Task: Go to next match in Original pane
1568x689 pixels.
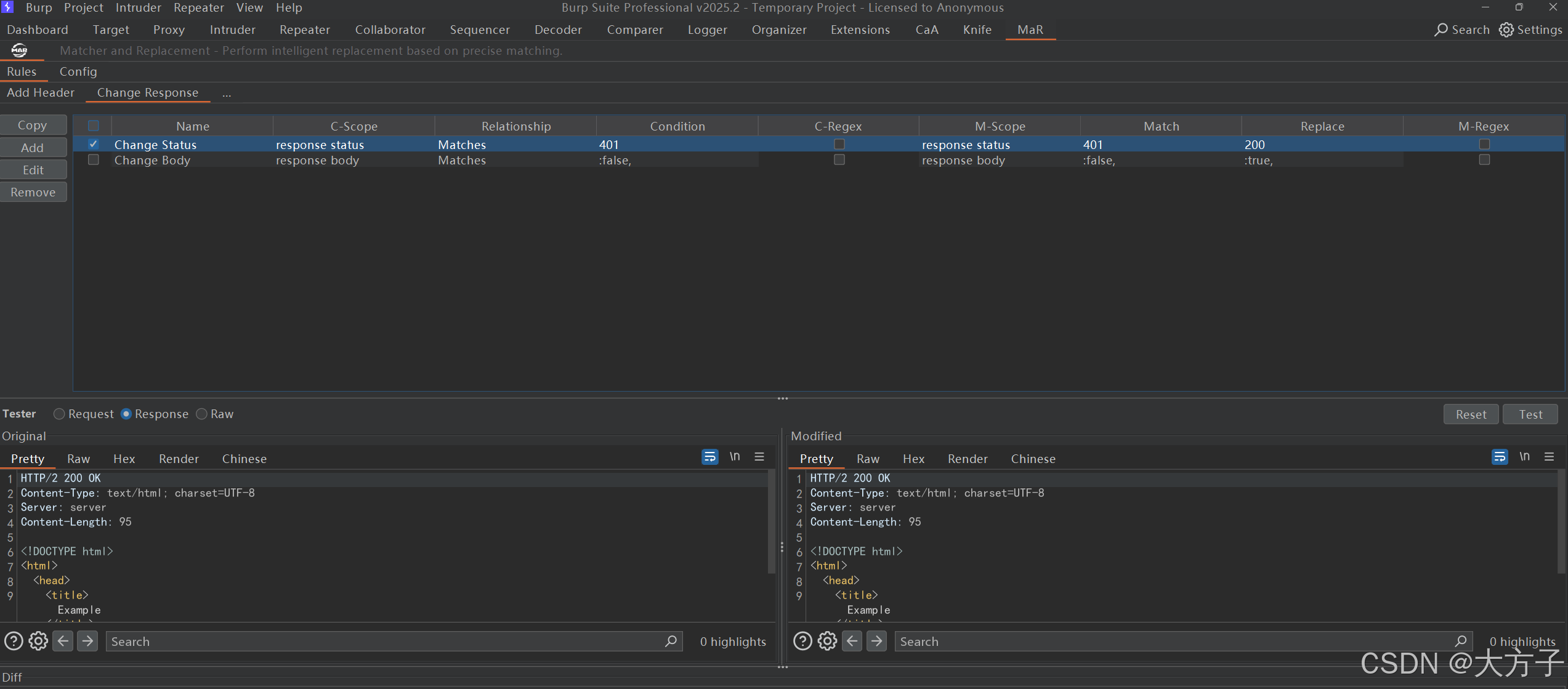Action: tap(87, 641)
